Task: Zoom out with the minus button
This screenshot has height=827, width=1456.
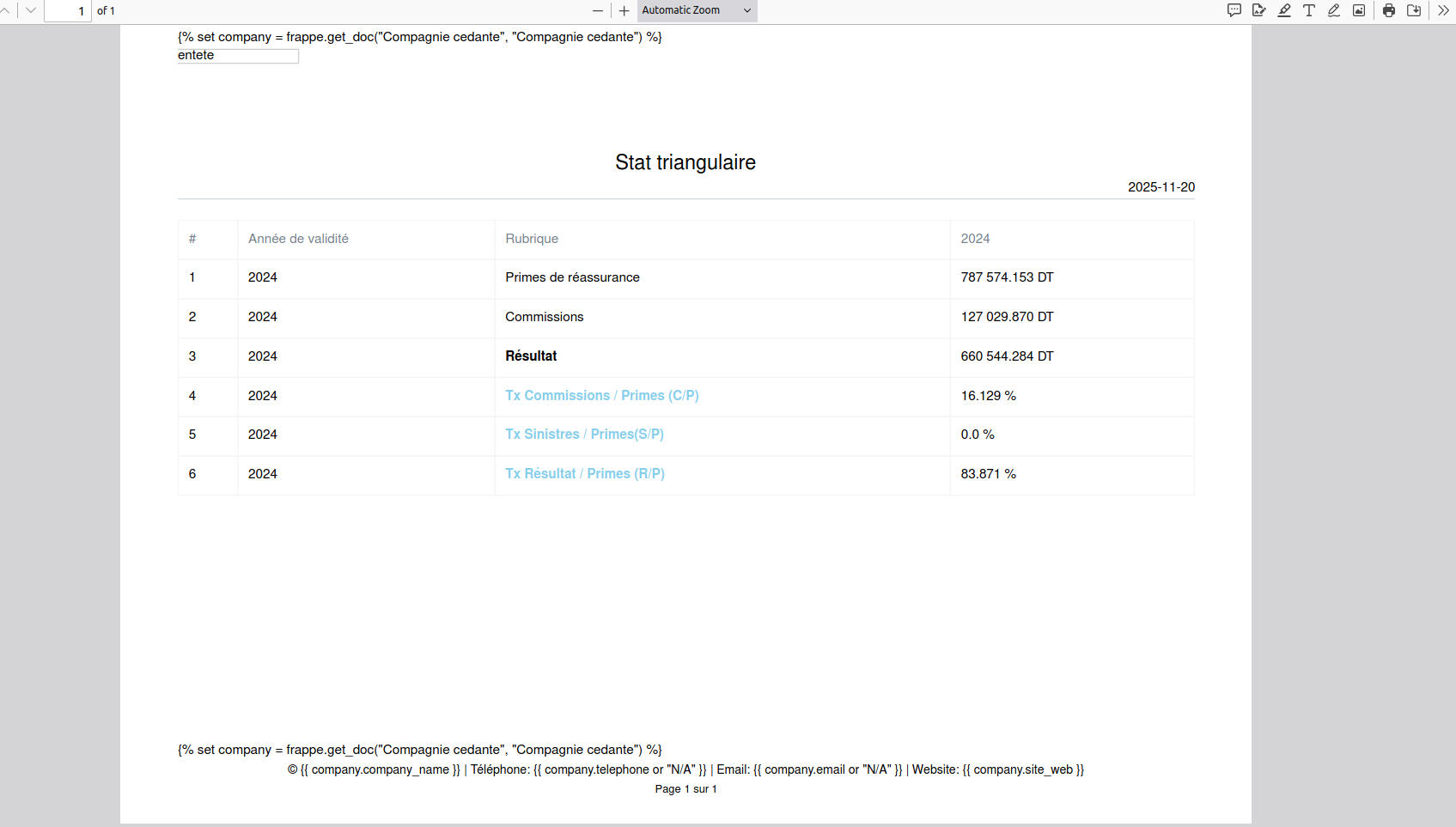Action: (598, 10)
